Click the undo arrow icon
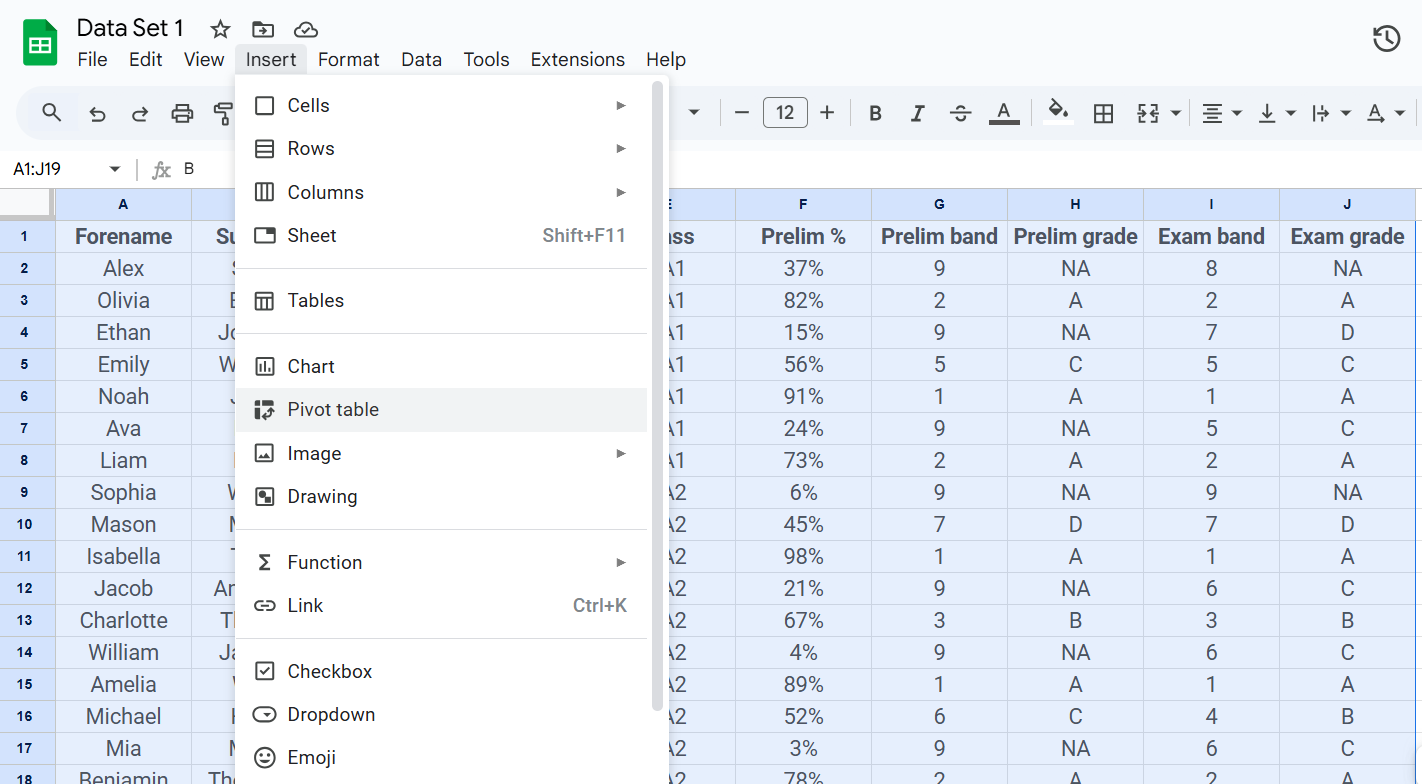Screen dimensions: 1422x784 (97, 113)
